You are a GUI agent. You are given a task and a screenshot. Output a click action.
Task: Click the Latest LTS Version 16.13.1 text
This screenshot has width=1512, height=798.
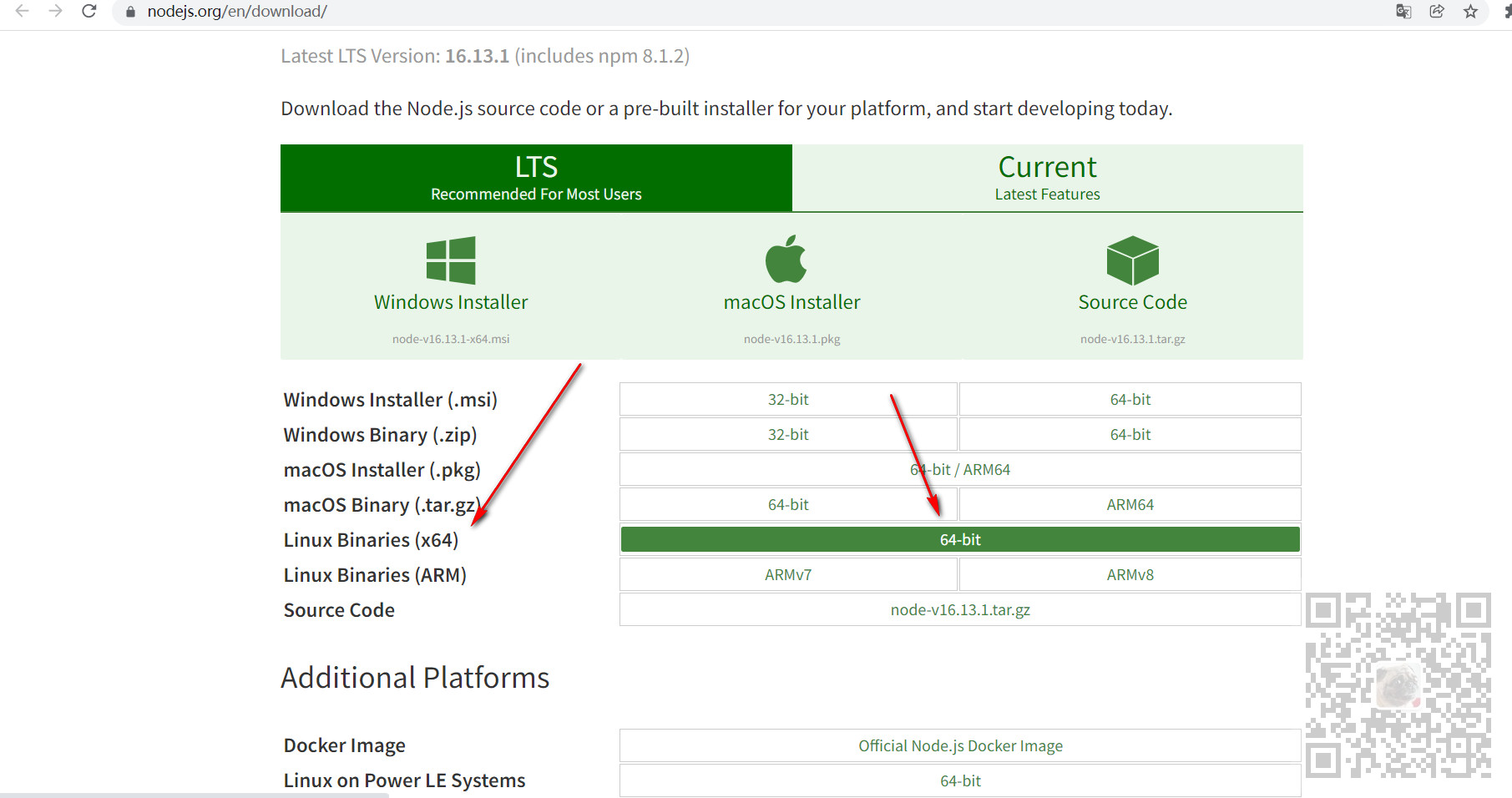pyautogui.click(x=485, y=56)
